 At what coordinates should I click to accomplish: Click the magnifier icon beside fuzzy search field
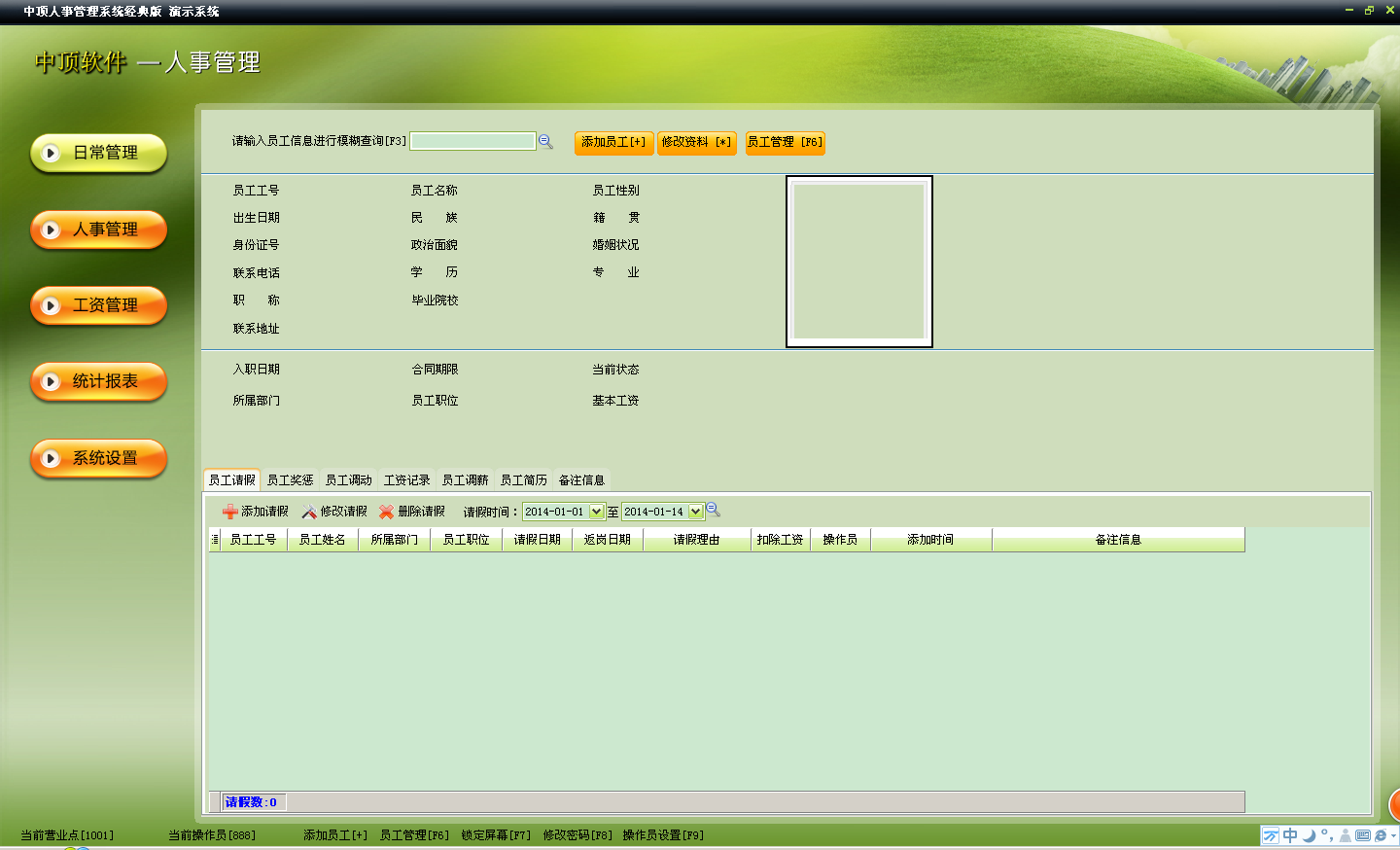tap(545, 142)
